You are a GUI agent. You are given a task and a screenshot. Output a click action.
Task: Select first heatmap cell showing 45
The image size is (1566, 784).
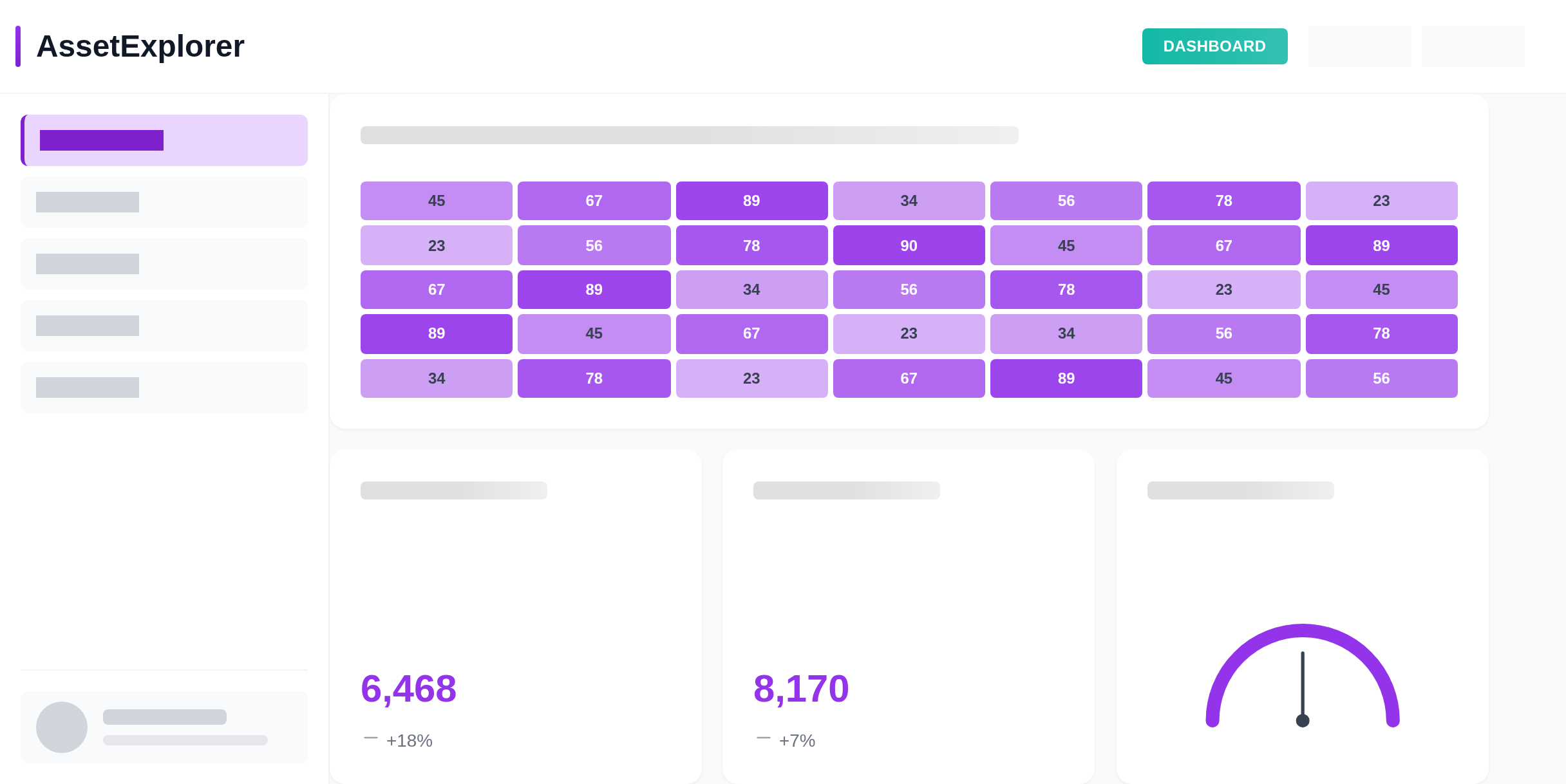[x=437, y=201]
